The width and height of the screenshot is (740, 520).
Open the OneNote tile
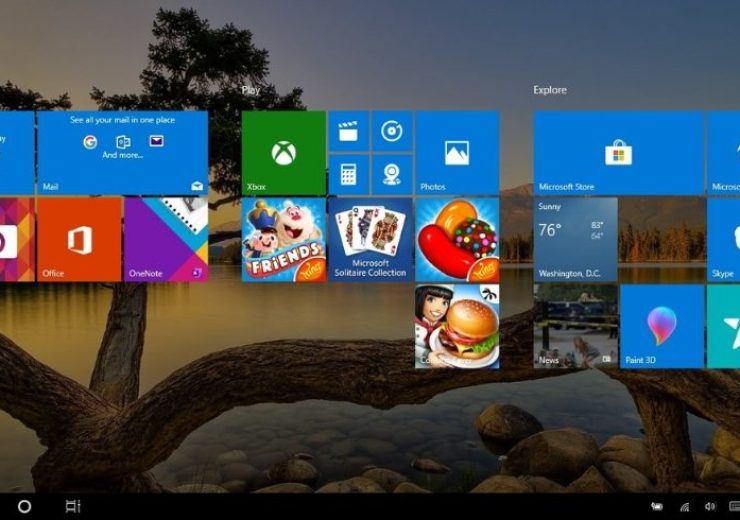(166, 239)
